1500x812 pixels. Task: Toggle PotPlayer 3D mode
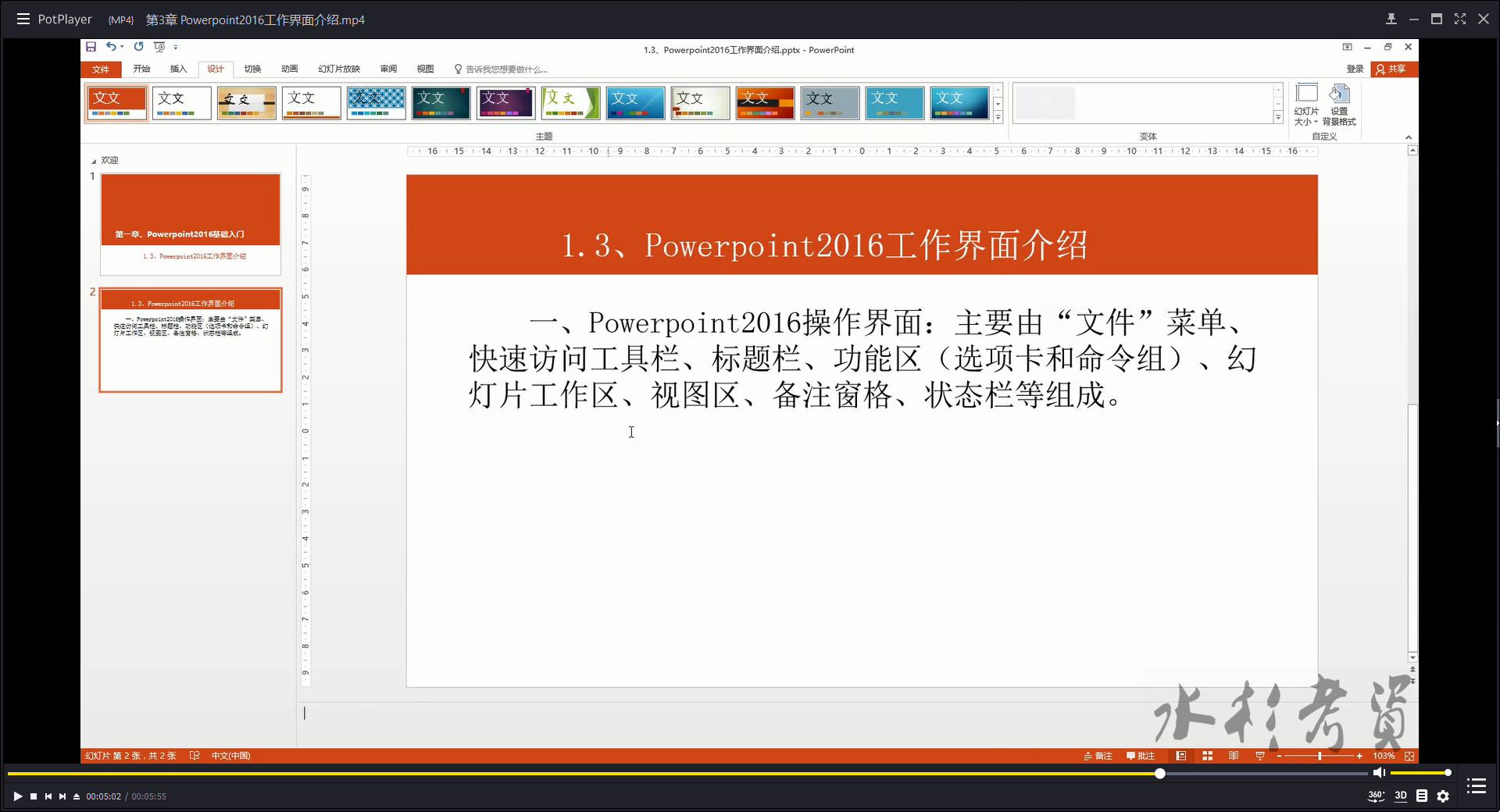tap(1401, 796)
